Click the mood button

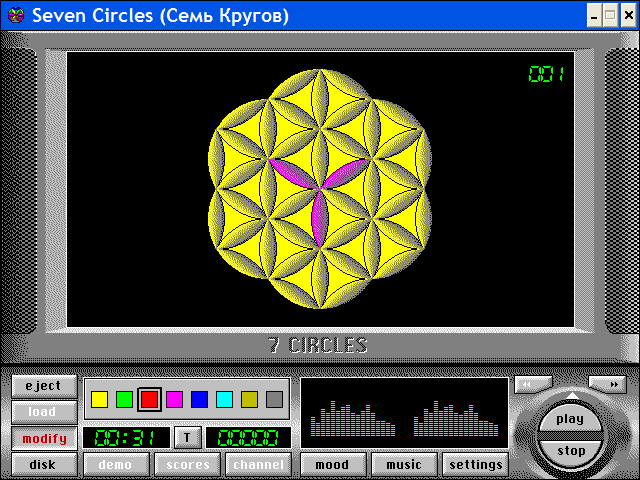(x=333, y=465)
